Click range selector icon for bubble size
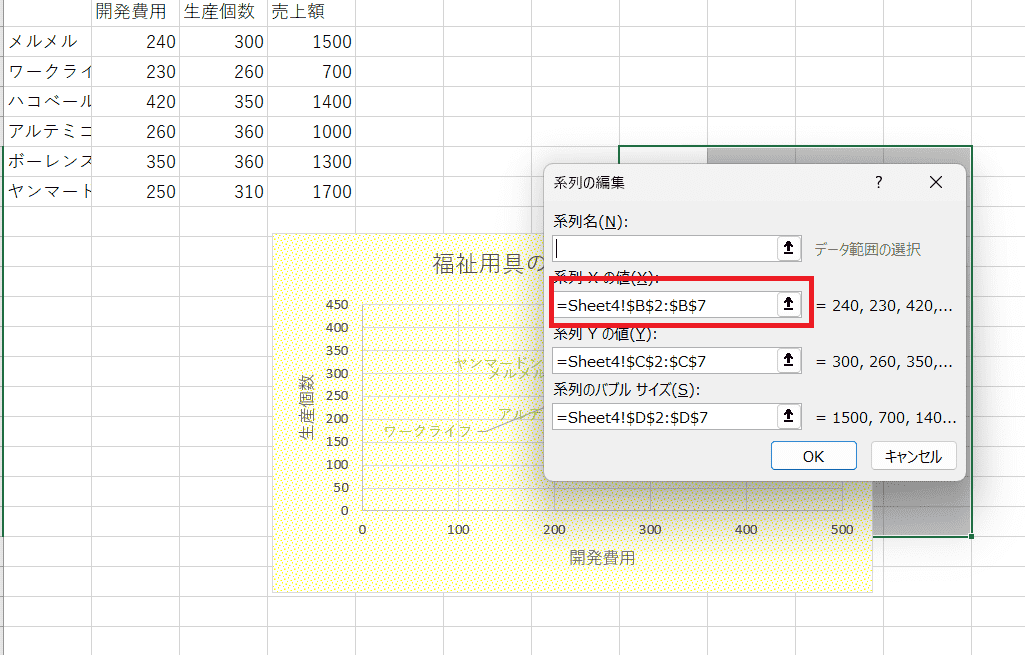This screenshot has width=1025, height=655. [789, 416]
